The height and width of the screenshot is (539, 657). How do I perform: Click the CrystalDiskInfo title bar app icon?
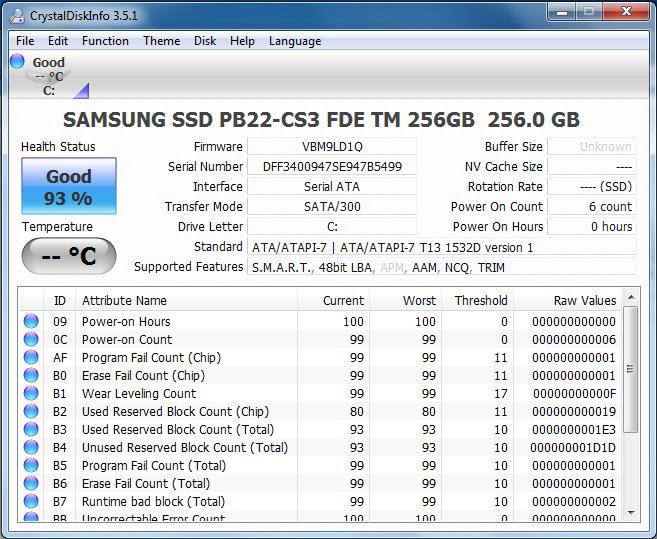tap(18, 16)
